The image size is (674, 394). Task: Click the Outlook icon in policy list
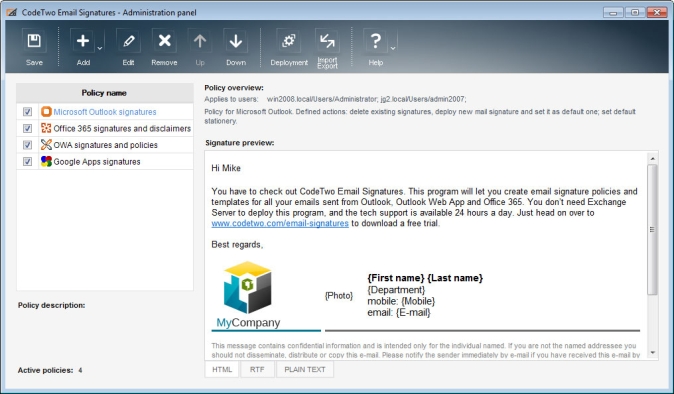(46, 112)
